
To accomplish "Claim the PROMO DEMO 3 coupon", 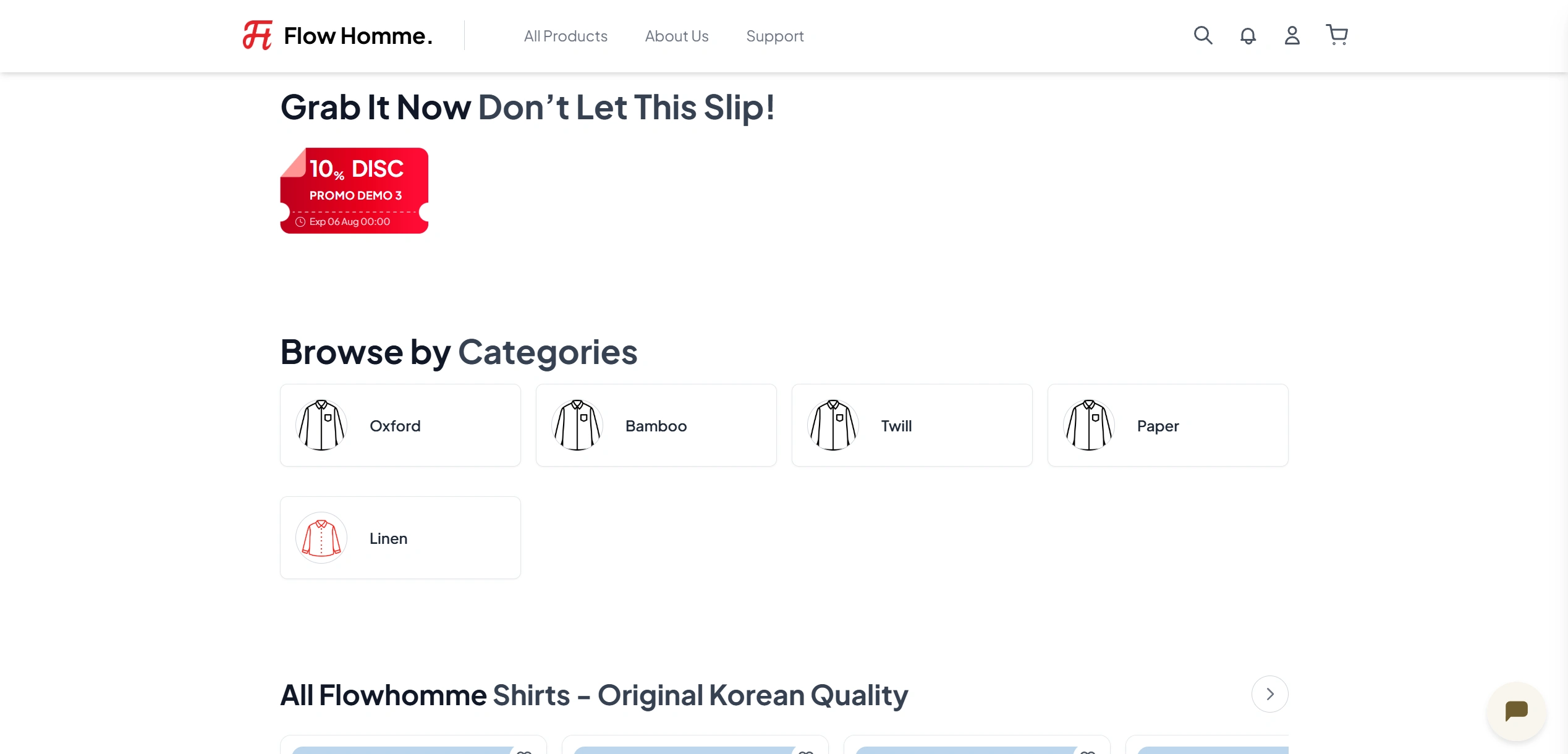I will click(x=354, y=190).
